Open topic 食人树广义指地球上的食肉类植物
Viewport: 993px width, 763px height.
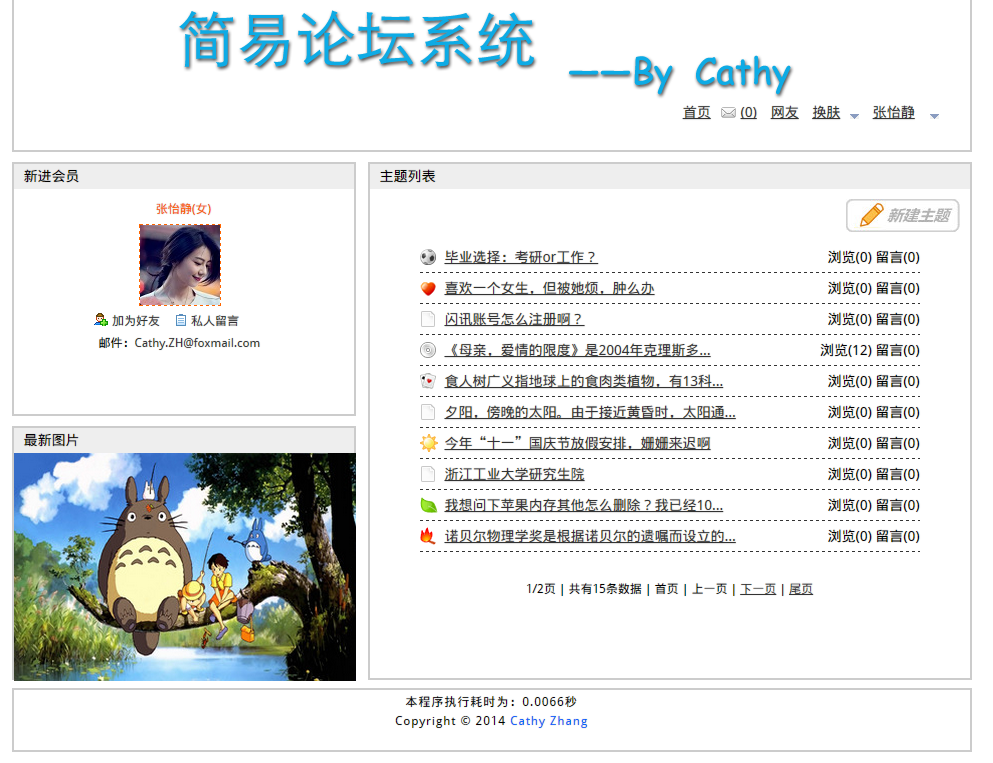(583, 381)
